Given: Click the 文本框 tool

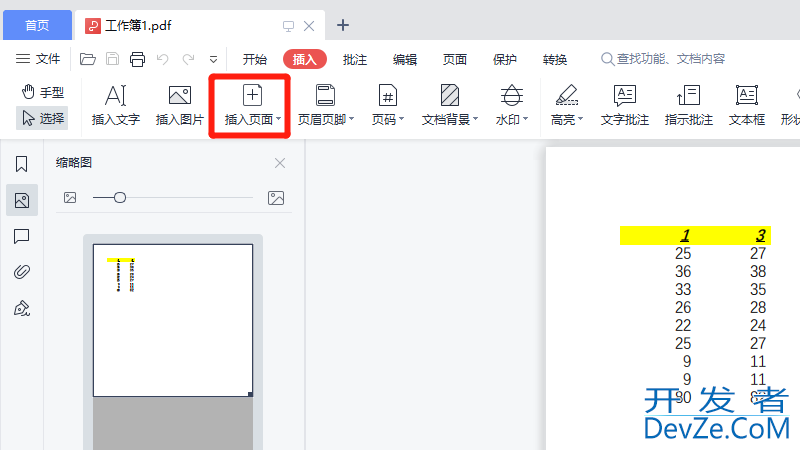Looking at the screenshot, I should click(x=746, y=106).
